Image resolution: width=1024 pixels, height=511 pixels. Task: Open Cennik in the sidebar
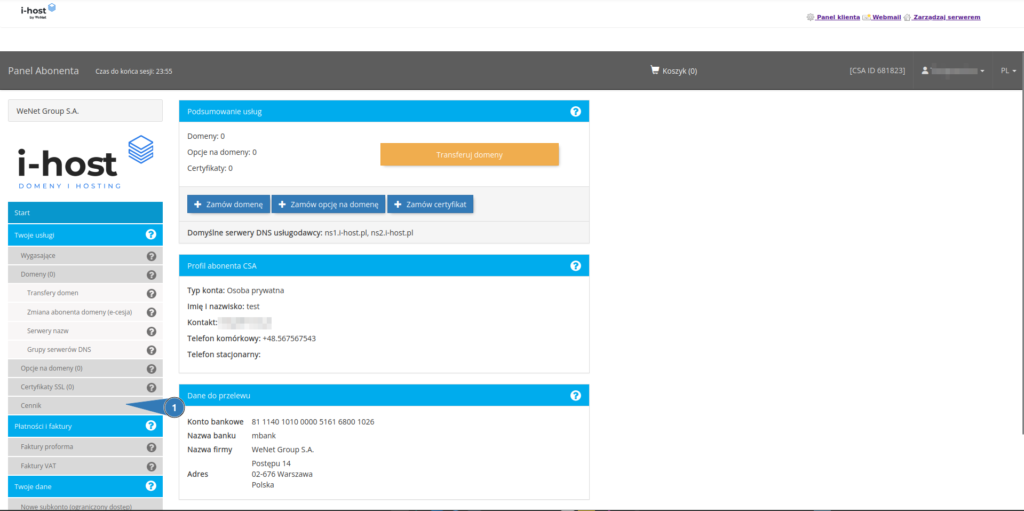point(32,405)
